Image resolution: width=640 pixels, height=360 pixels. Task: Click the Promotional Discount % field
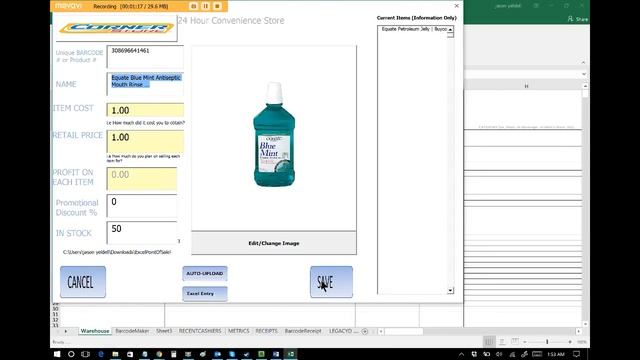(x=142, y=206)
